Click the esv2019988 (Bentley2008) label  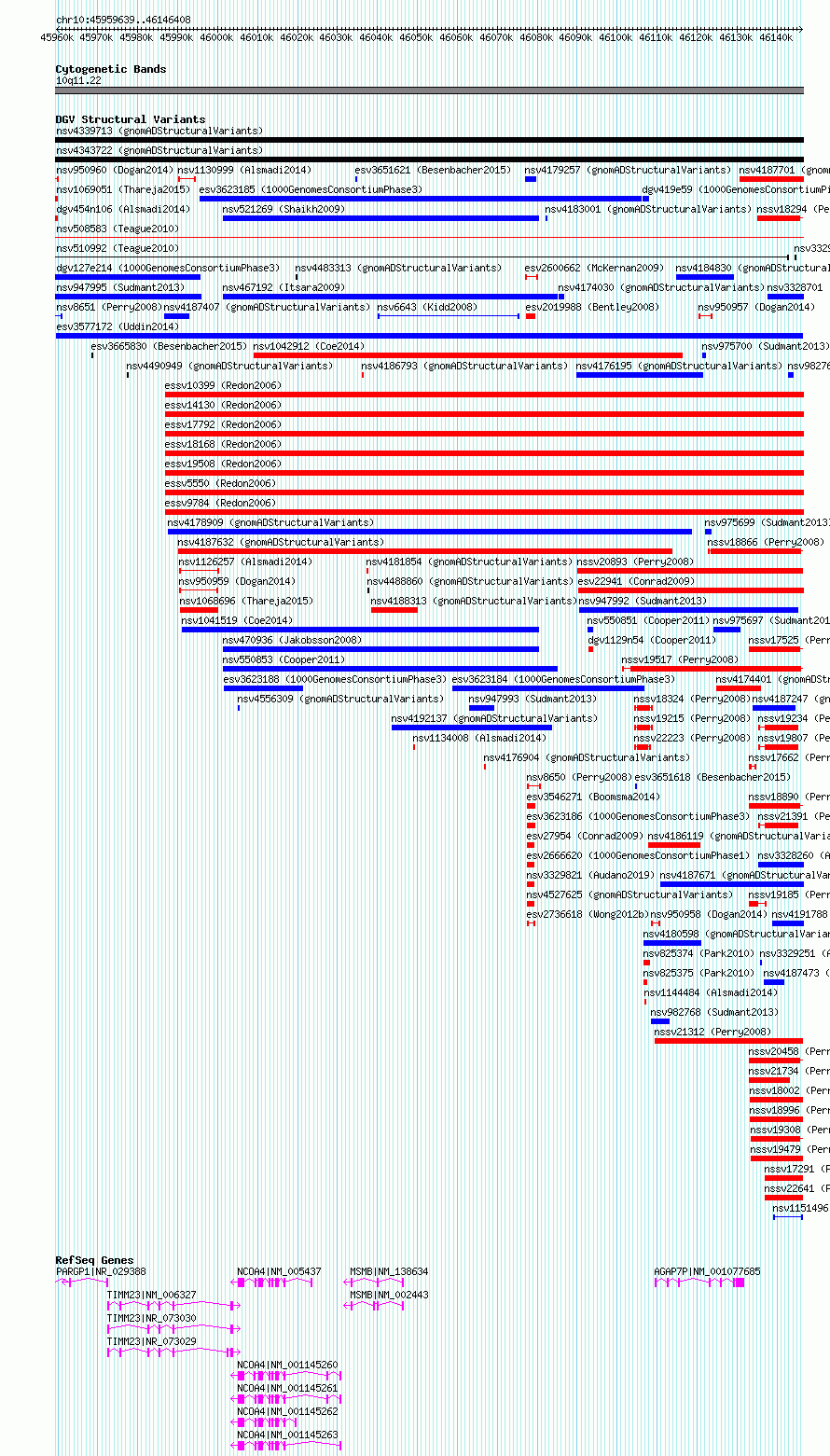(591, 307)
